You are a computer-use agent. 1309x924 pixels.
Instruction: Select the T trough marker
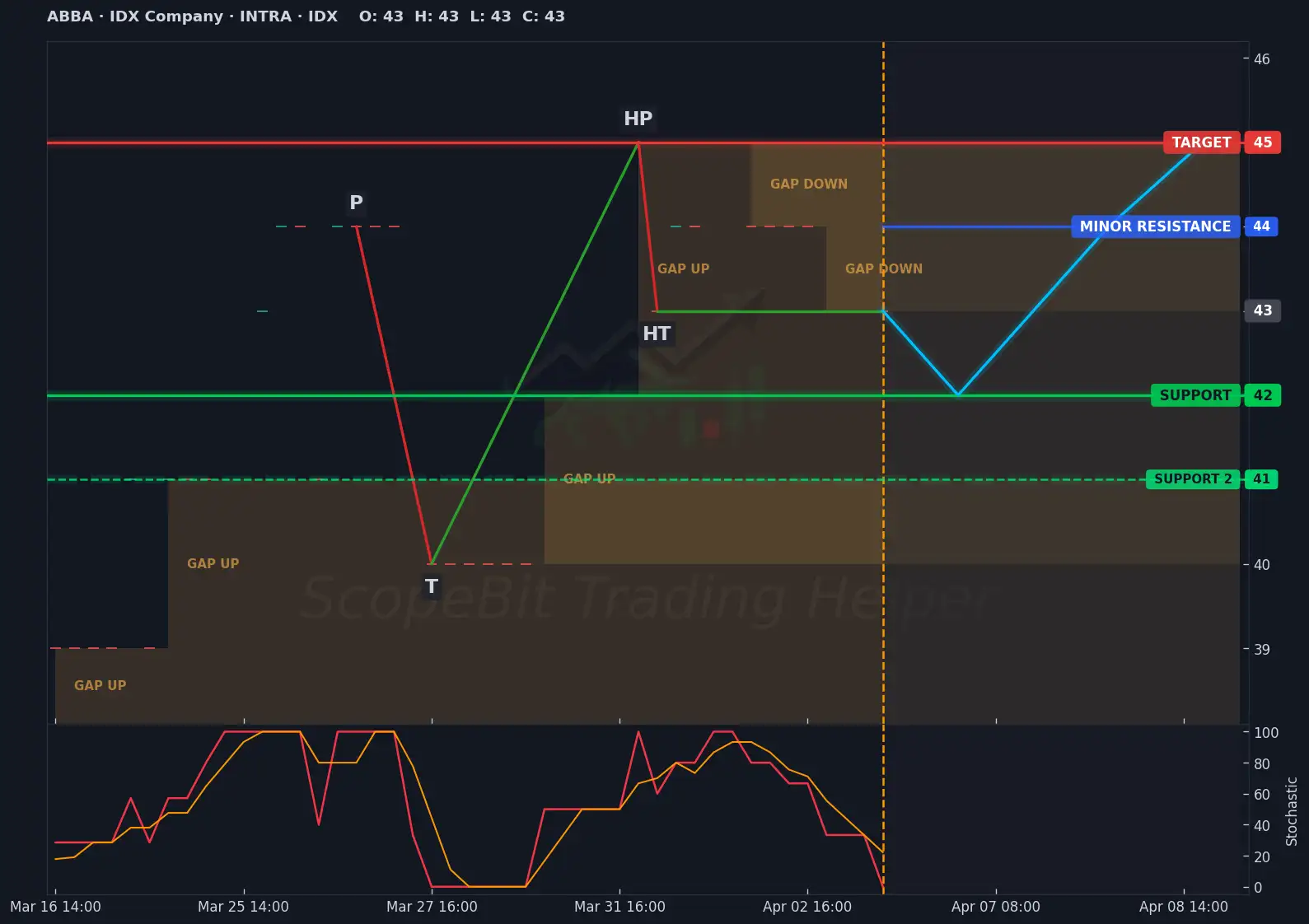(431, 586)
